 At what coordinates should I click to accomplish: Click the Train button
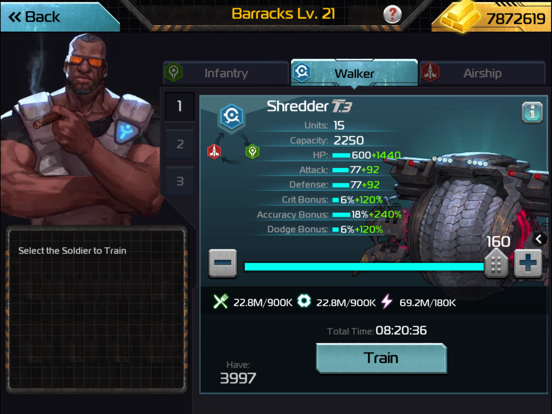point(381,358)
